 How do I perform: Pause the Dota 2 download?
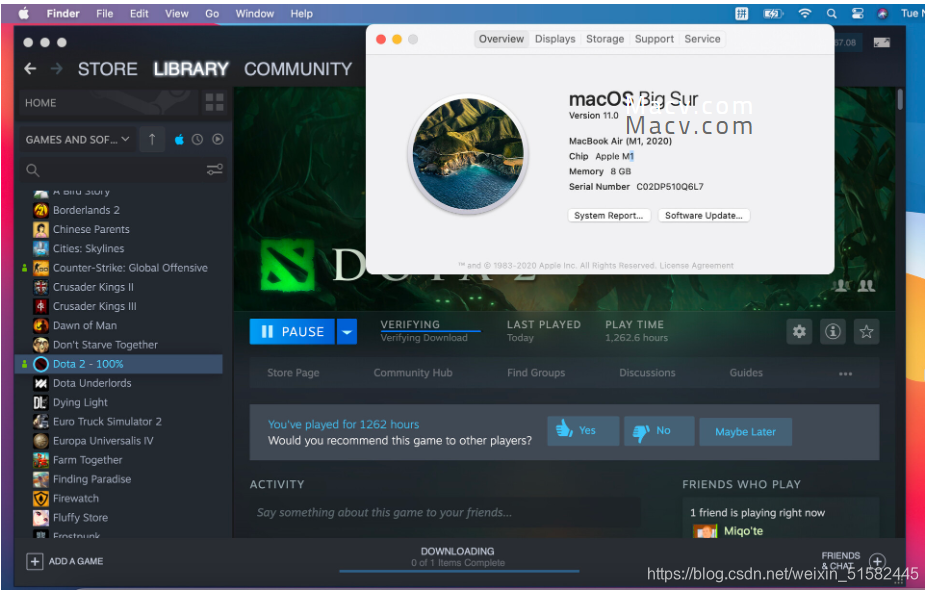click(x=292, y=332)
